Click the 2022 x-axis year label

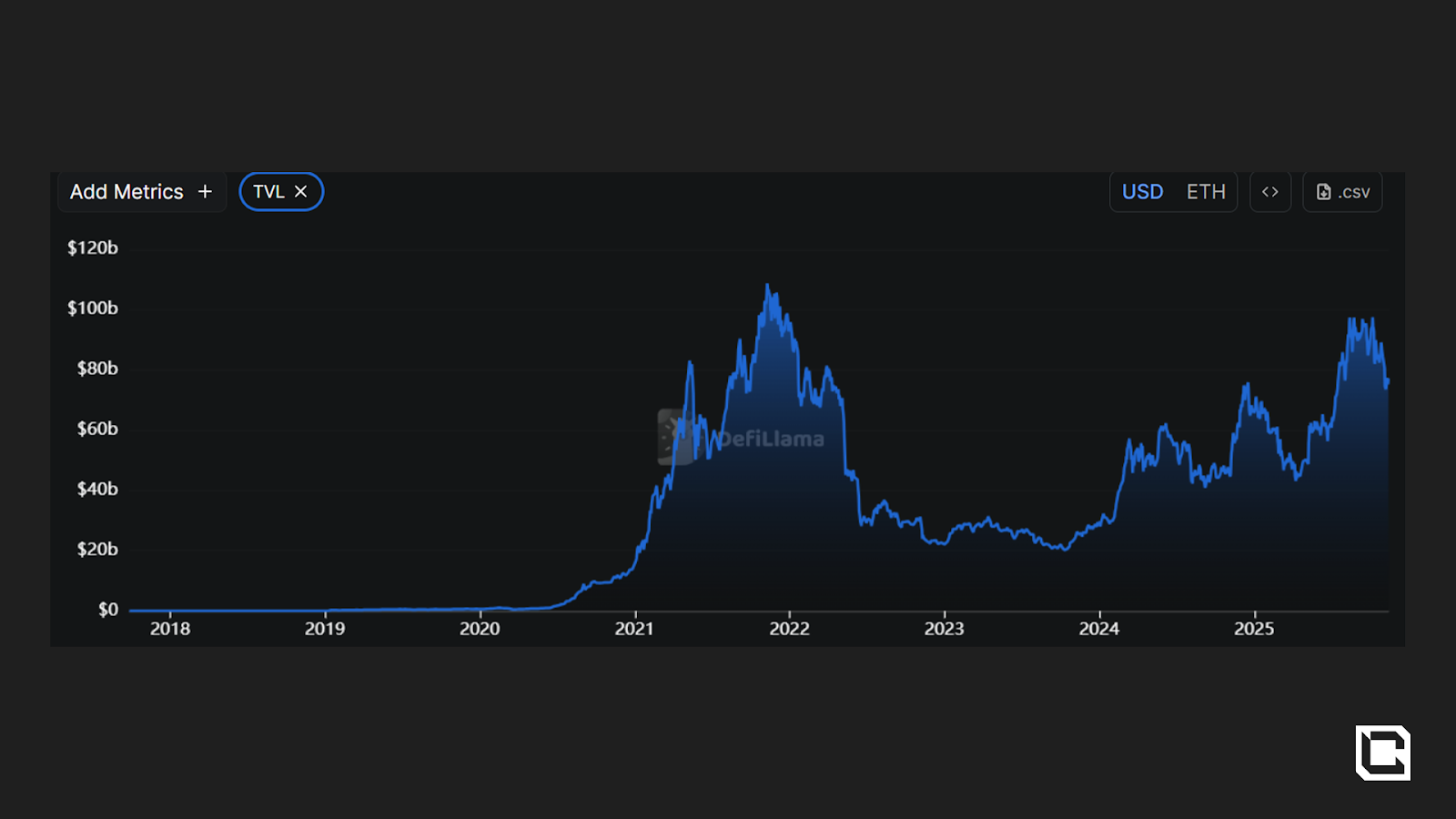point(789,629)
